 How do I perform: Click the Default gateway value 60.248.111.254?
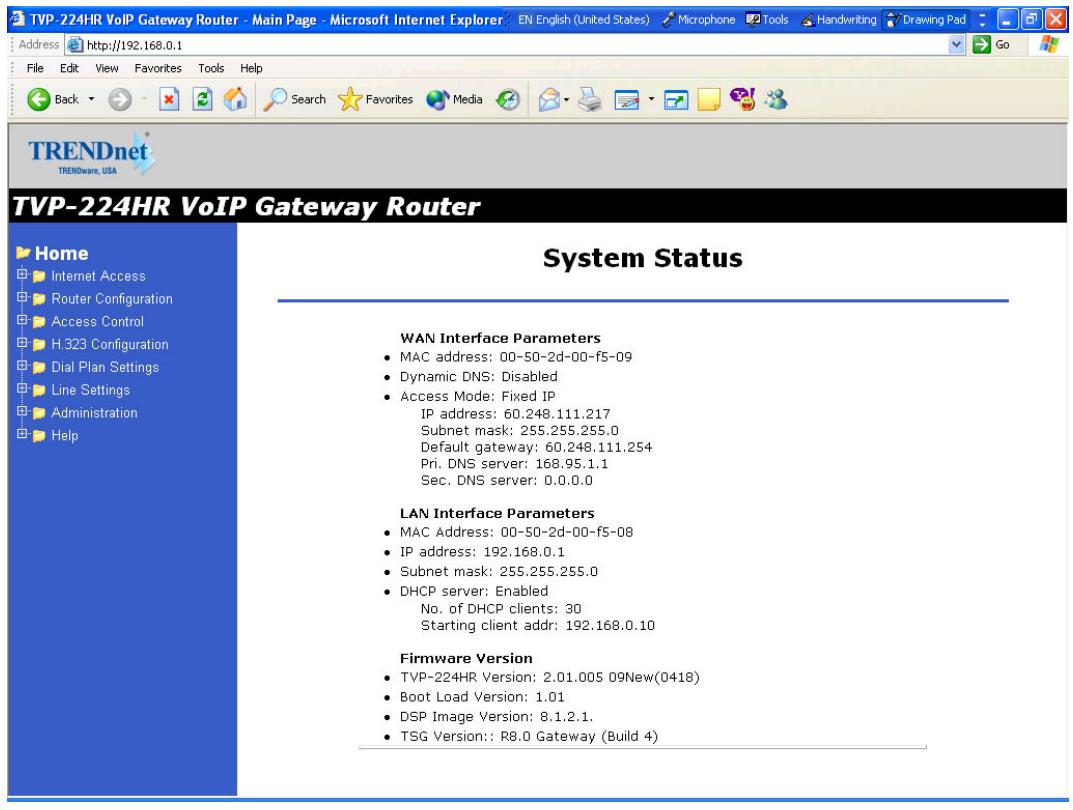599,447
